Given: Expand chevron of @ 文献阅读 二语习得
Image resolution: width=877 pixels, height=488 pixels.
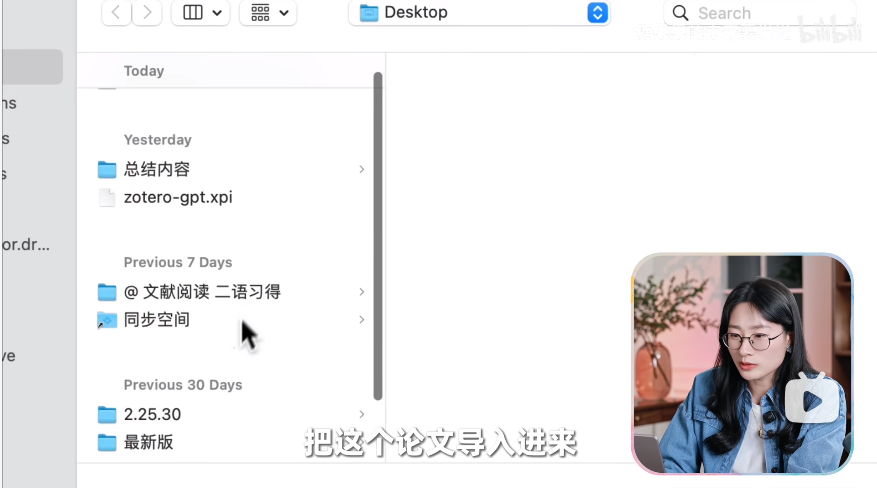Looking at the screenshot, I should click(362, 292).
